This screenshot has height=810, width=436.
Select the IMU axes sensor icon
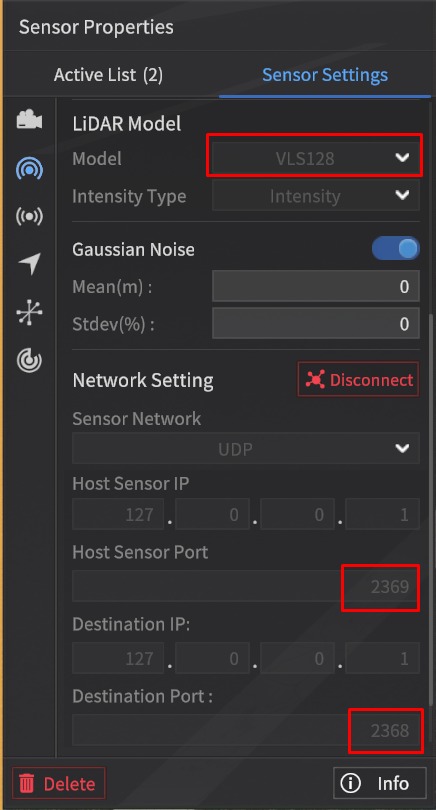pyautogui.click(x=29, y=313)
